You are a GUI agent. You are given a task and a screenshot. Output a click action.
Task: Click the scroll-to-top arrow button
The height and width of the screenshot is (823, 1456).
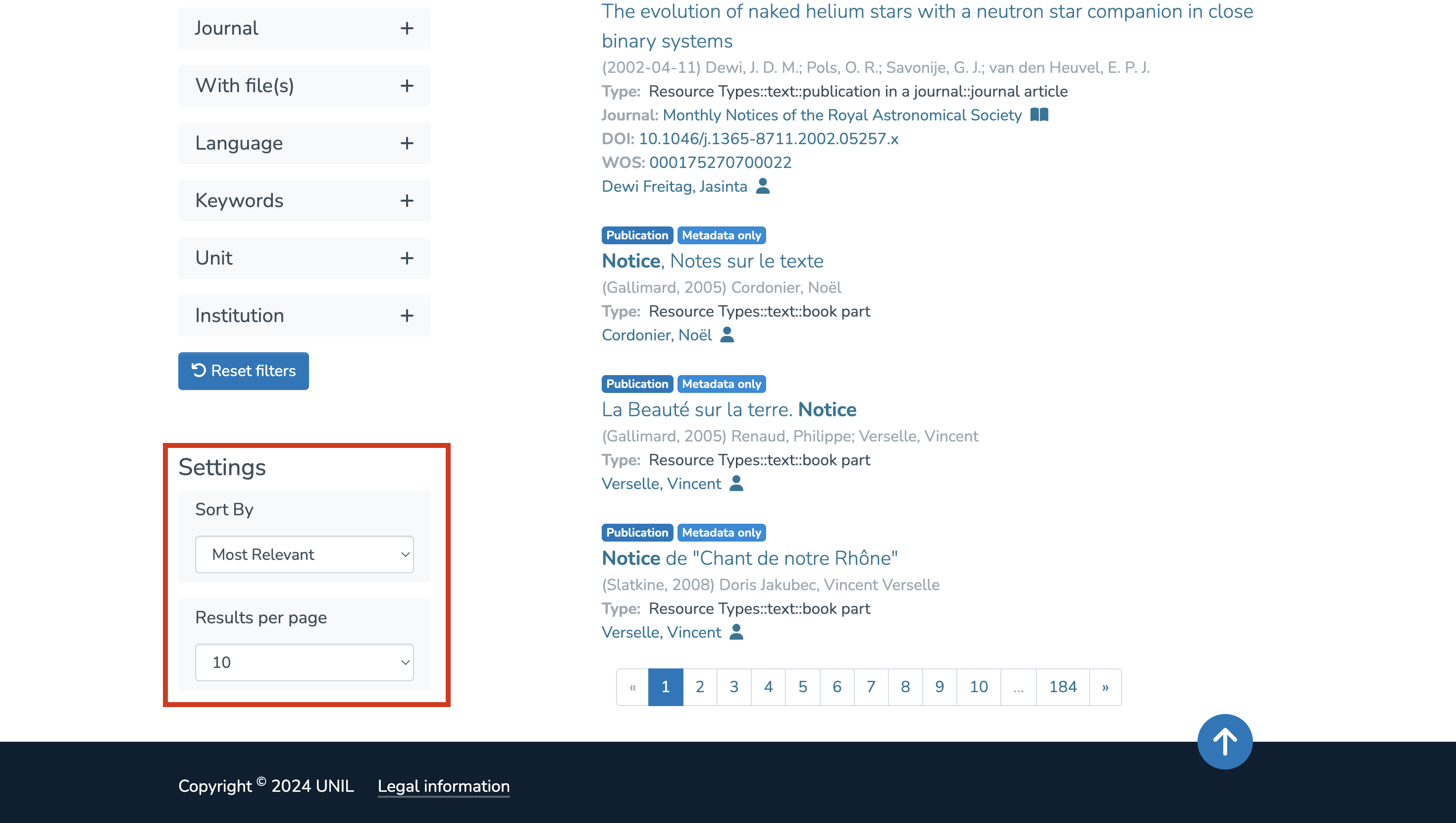tap(1224, 742)
